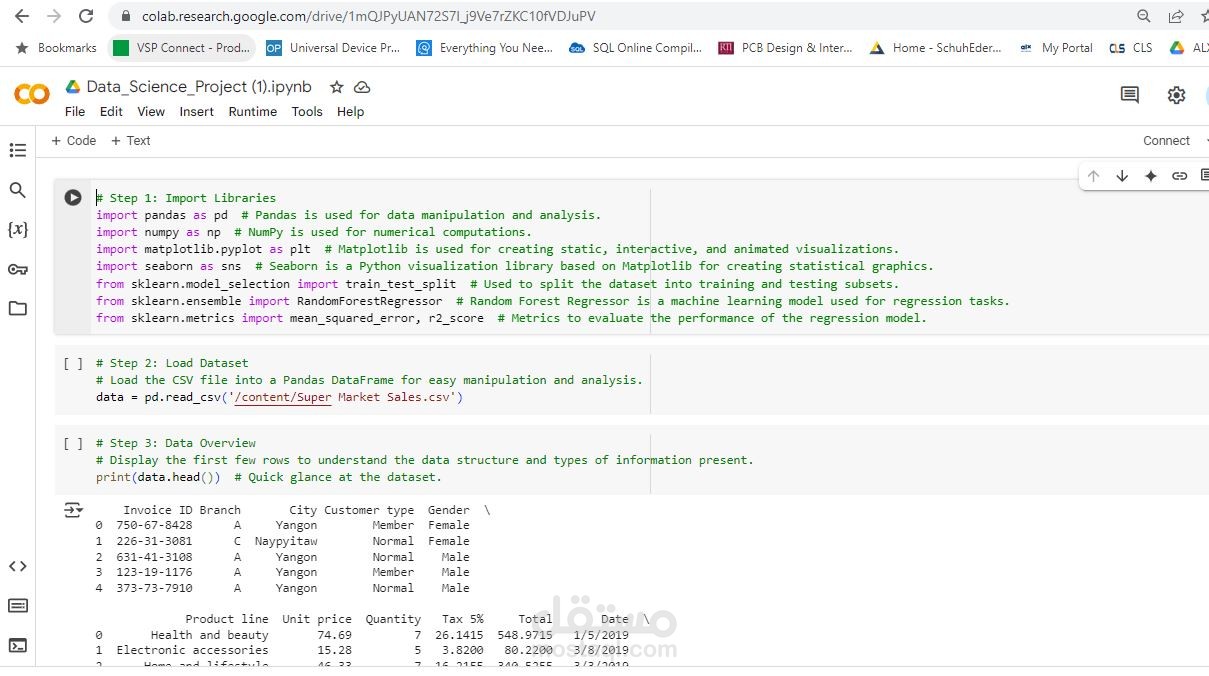Image resolution: width=1209 pixels, height=676 pixels.
Task: Open the View menu
Action: [151, 111]
